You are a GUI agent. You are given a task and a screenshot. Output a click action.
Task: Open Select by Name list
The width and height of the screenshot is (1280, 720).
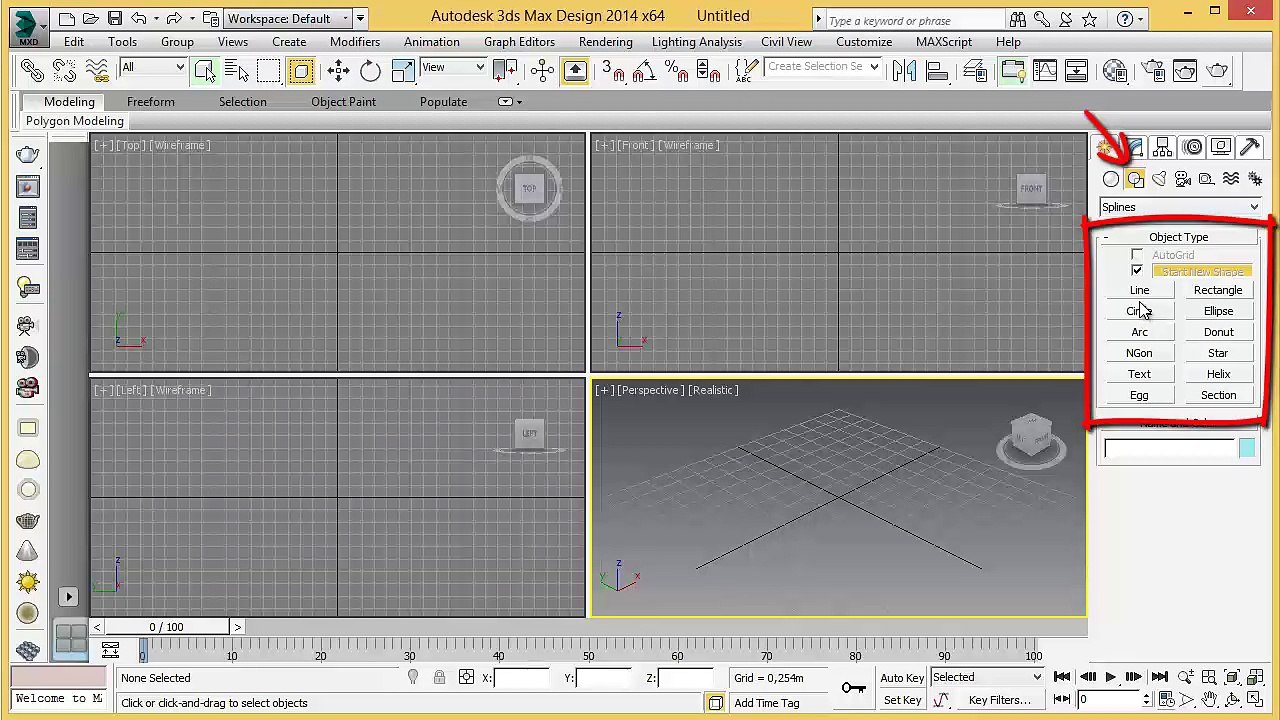[236, 70]
